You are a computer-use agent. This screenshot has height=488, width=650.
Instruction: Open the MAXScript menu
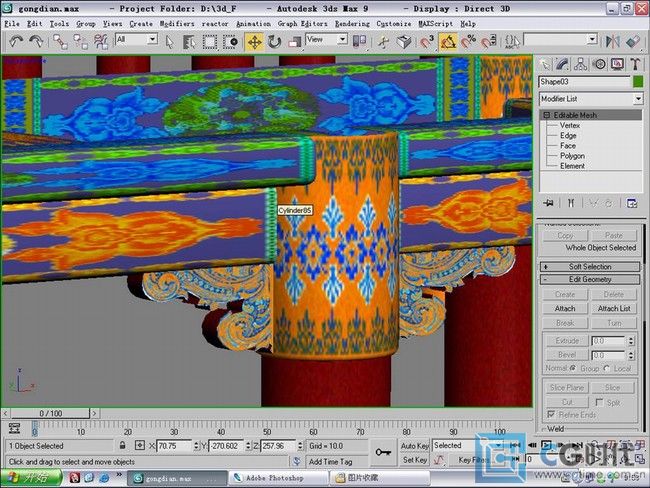pyautogui.click(x=435, y=24)
